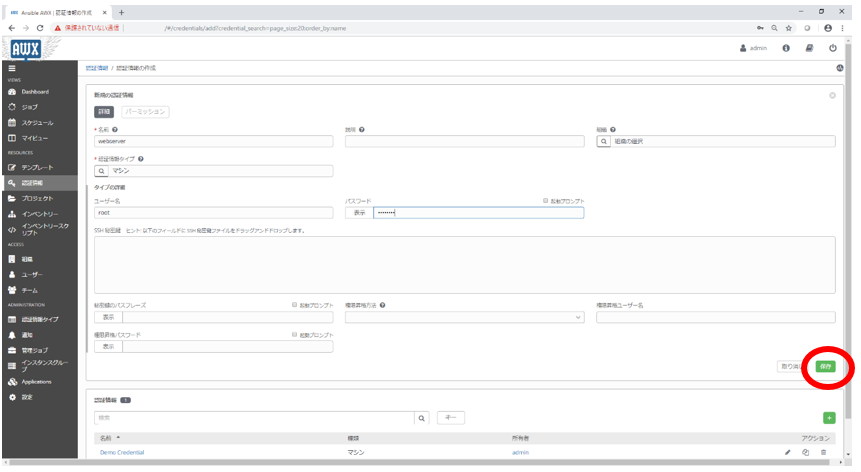Image resolution: width=861 pixels, height=472 pixels.
Task: Toggle the sidebar hamburger menu icon
Action: point(12,68)
